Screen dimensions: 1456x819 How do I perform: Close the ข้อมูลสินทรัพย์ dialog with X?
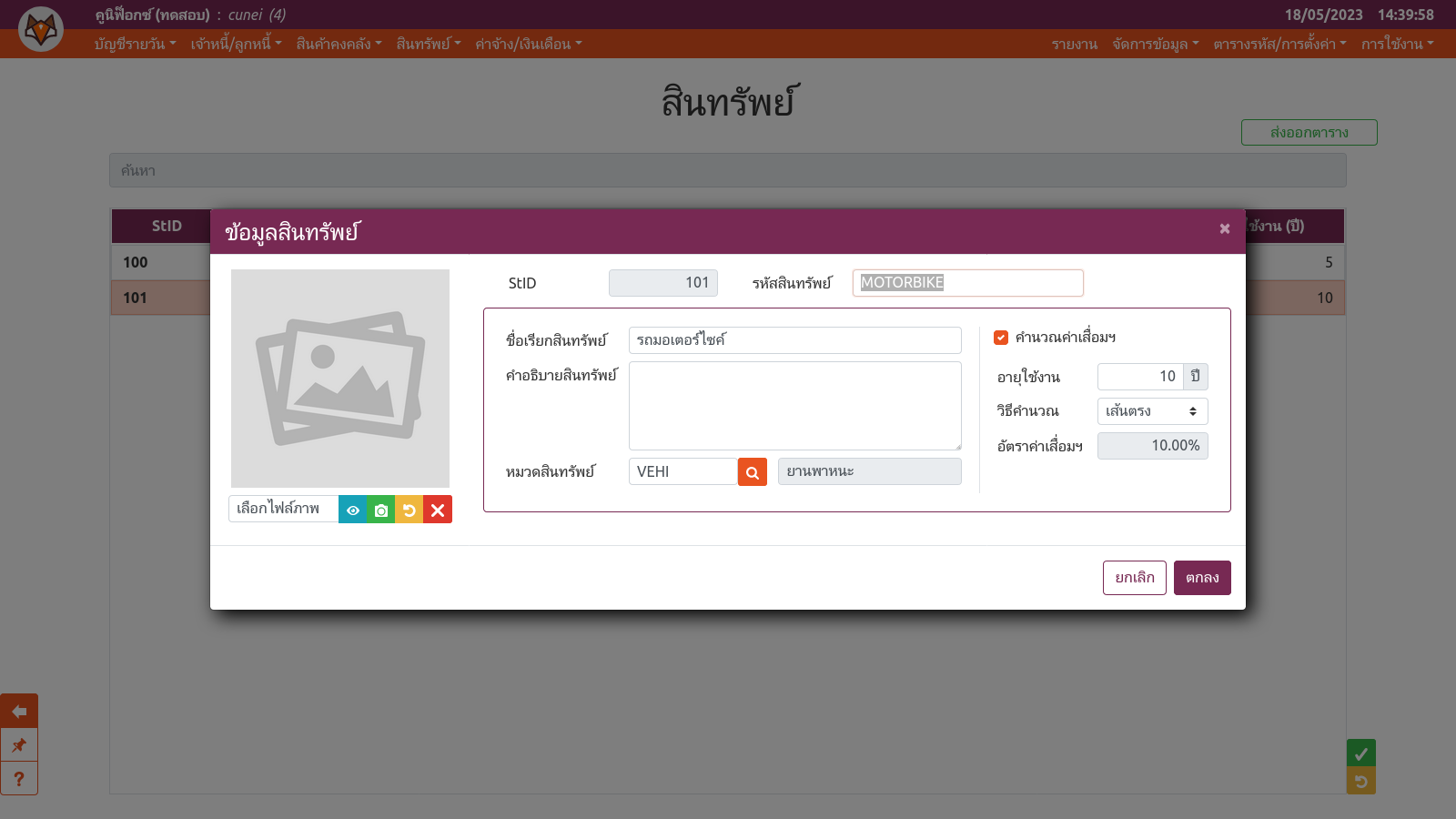tap(1225, 228)
